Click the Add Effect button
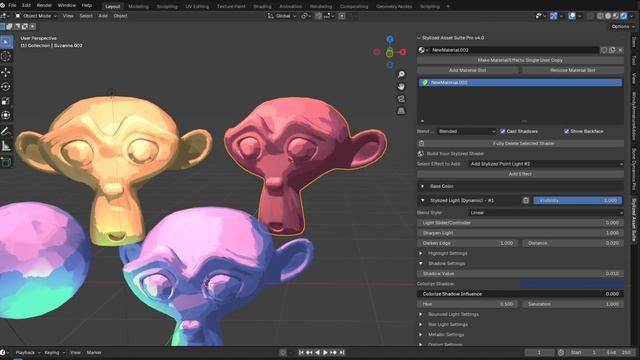This screenshot has height=360, width=640. (x=520, y=174)
